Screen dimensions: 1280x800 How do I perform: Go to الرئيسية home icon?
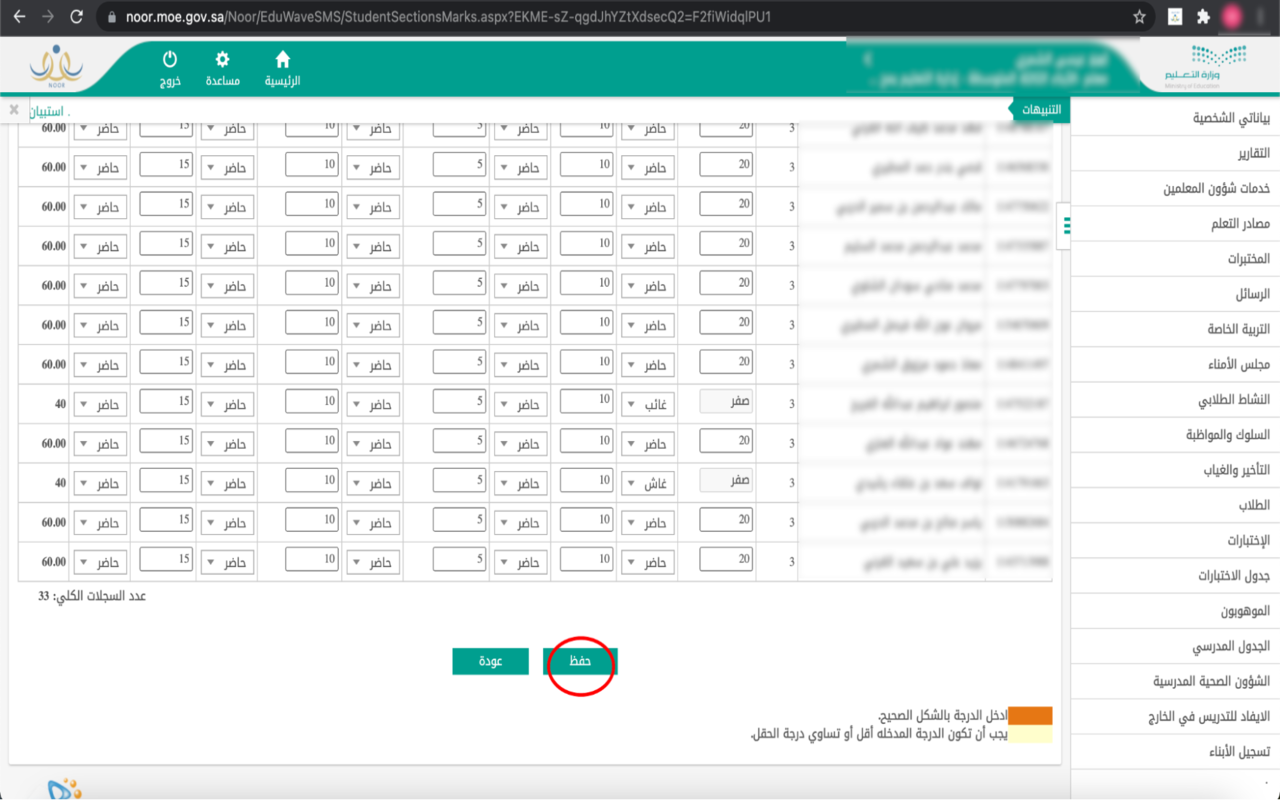click(x=282, y=69)
